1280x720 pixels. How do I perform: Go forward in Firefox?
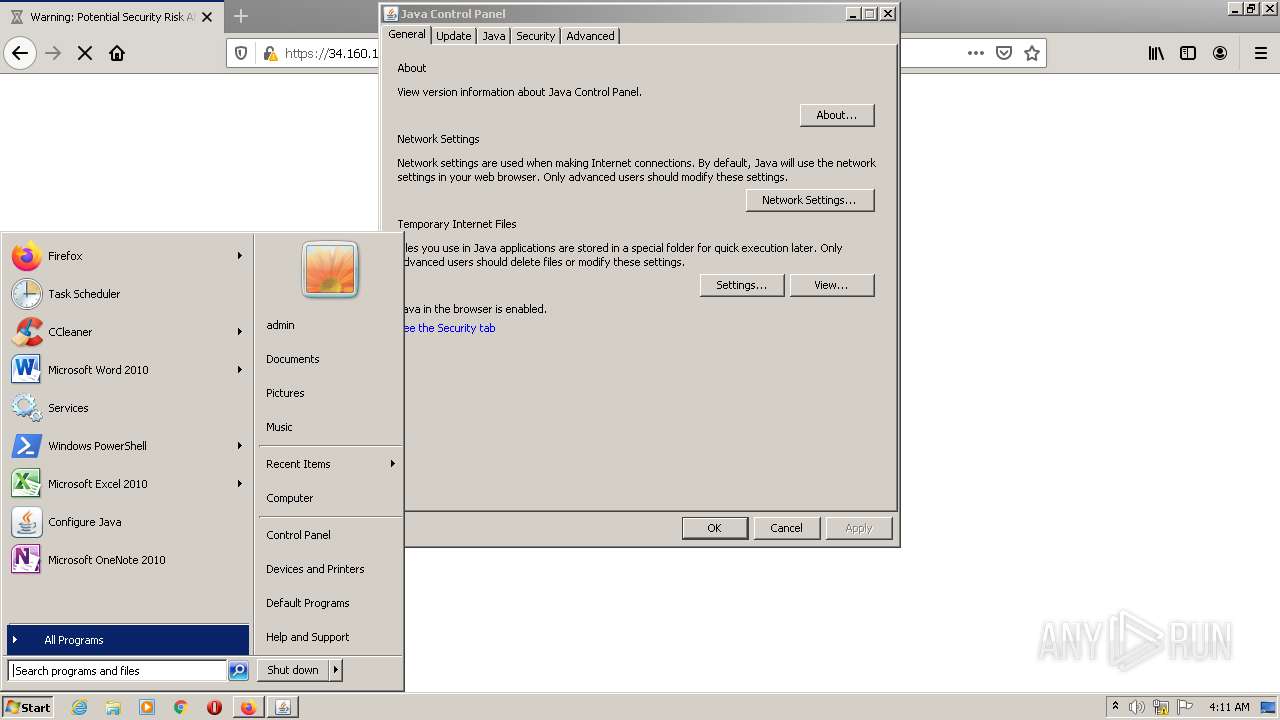coord(53,53)
